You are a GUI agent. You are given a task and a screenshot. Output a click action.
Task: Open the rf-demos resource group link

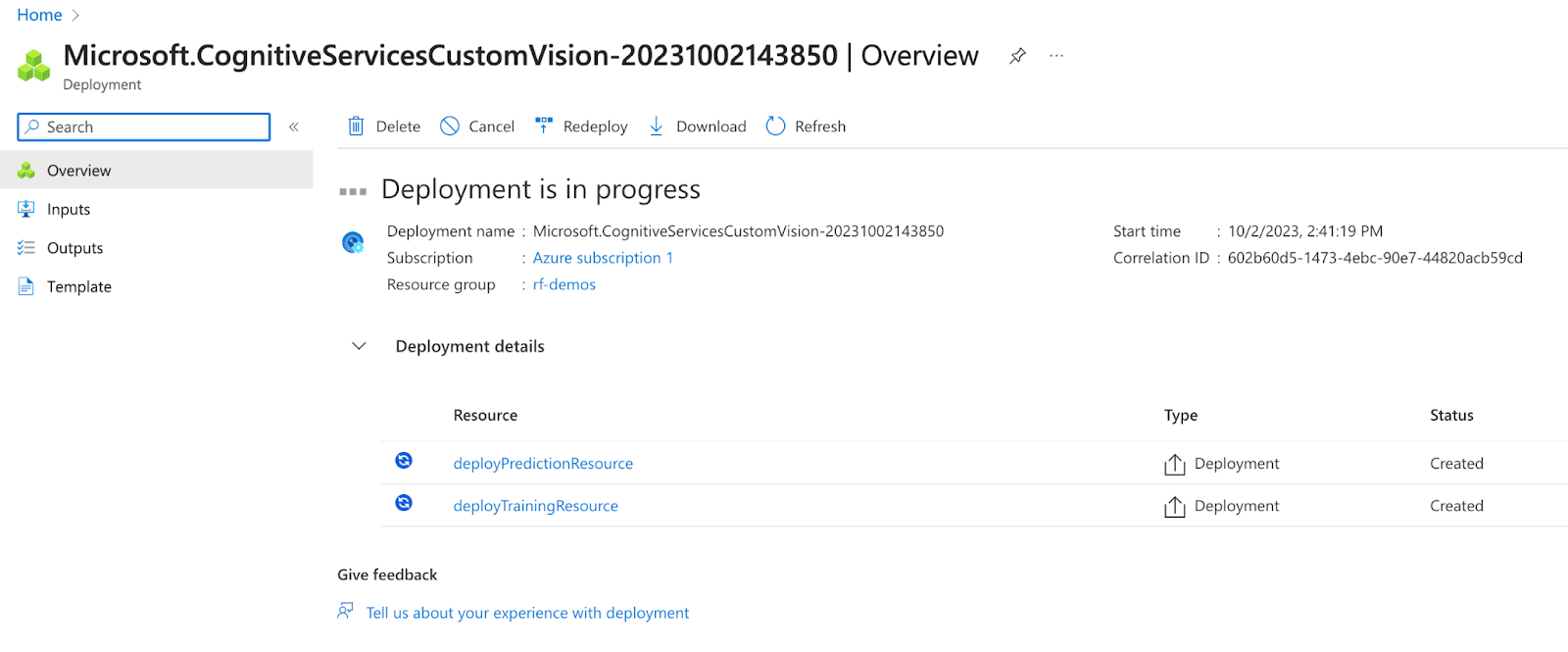point(563,284)
